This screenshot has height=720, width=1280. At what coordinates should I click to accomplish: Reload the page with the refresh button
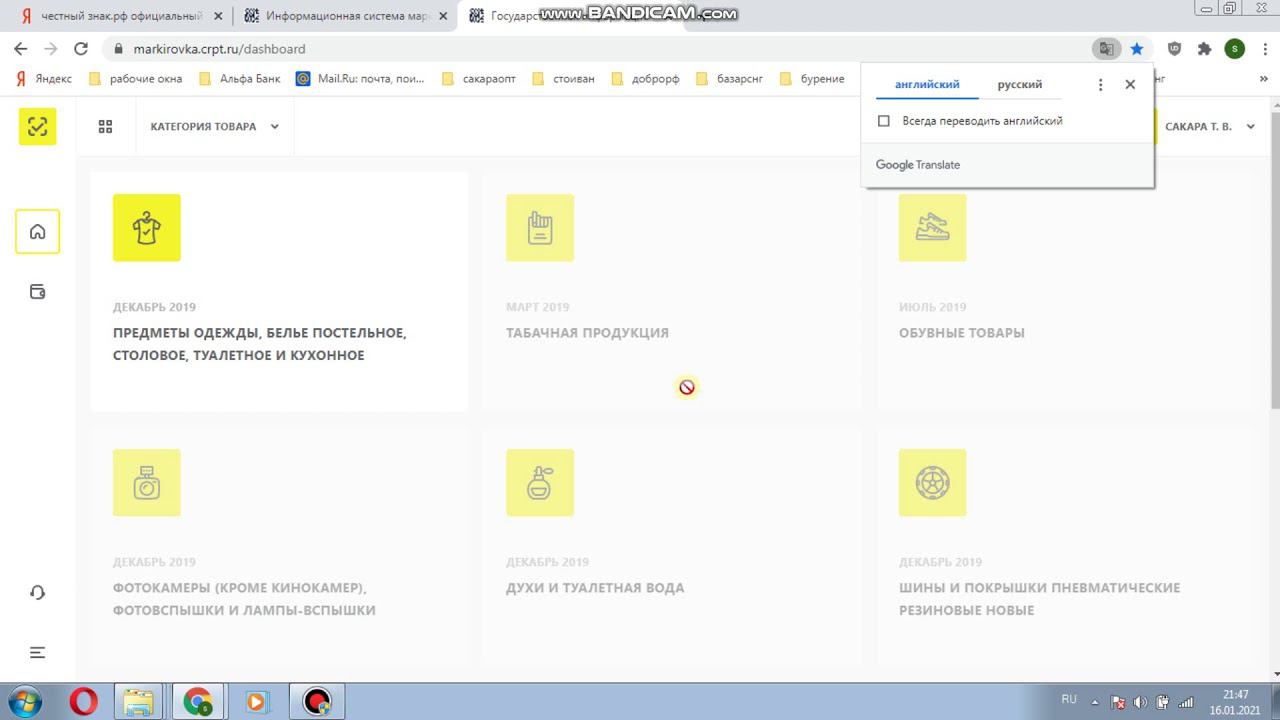click(x=81, y=49)
